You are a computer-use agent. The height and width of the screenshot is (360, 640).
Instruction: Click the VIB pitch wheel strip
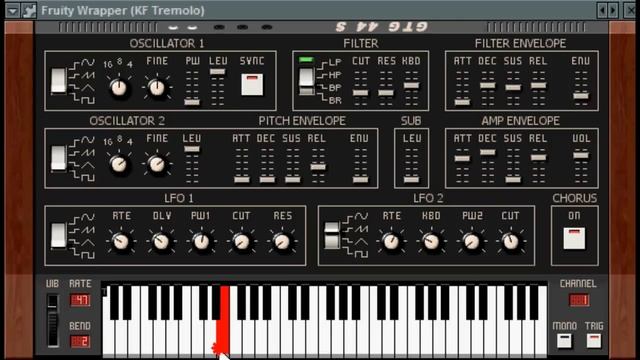(53, 320)
